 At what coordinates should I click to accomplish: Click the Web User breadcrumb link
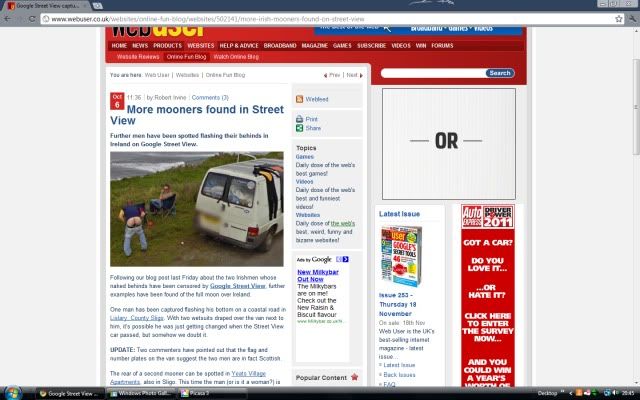[x=157, y=75]
